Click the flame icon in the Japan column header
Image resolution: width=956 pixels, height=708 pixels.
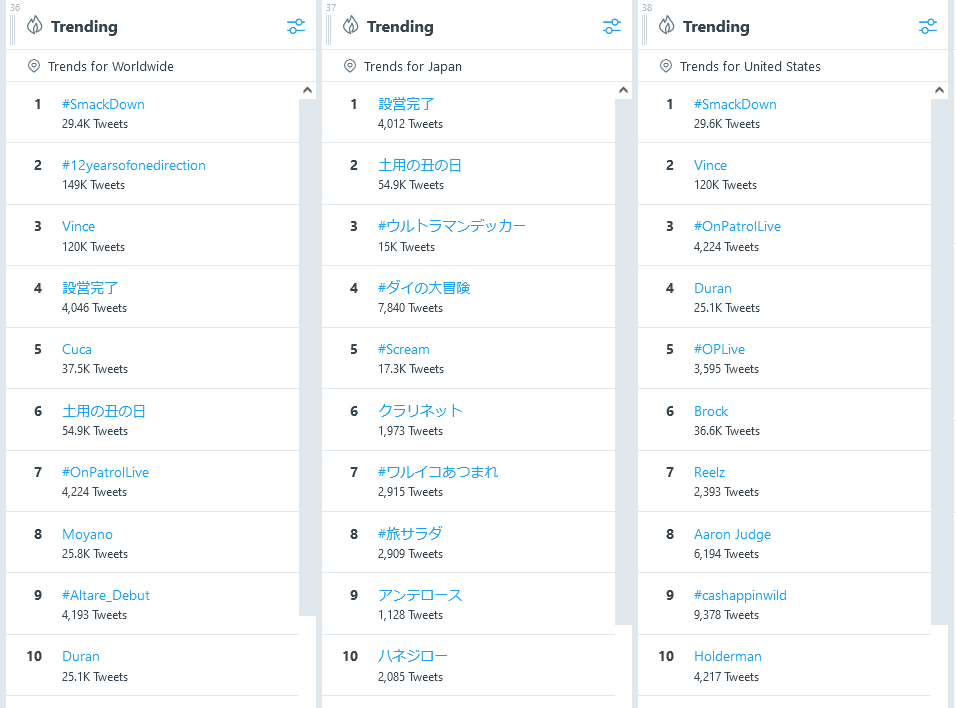351,26
